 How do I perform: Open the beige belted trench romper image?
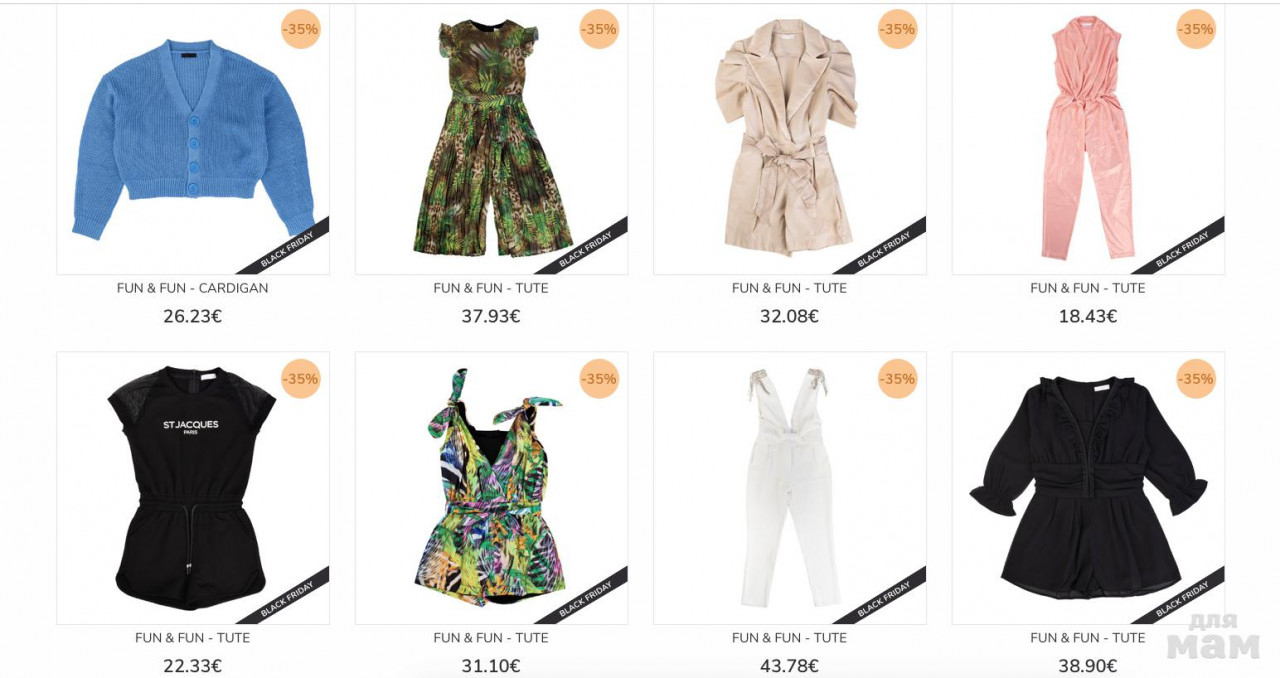[790, 138]
